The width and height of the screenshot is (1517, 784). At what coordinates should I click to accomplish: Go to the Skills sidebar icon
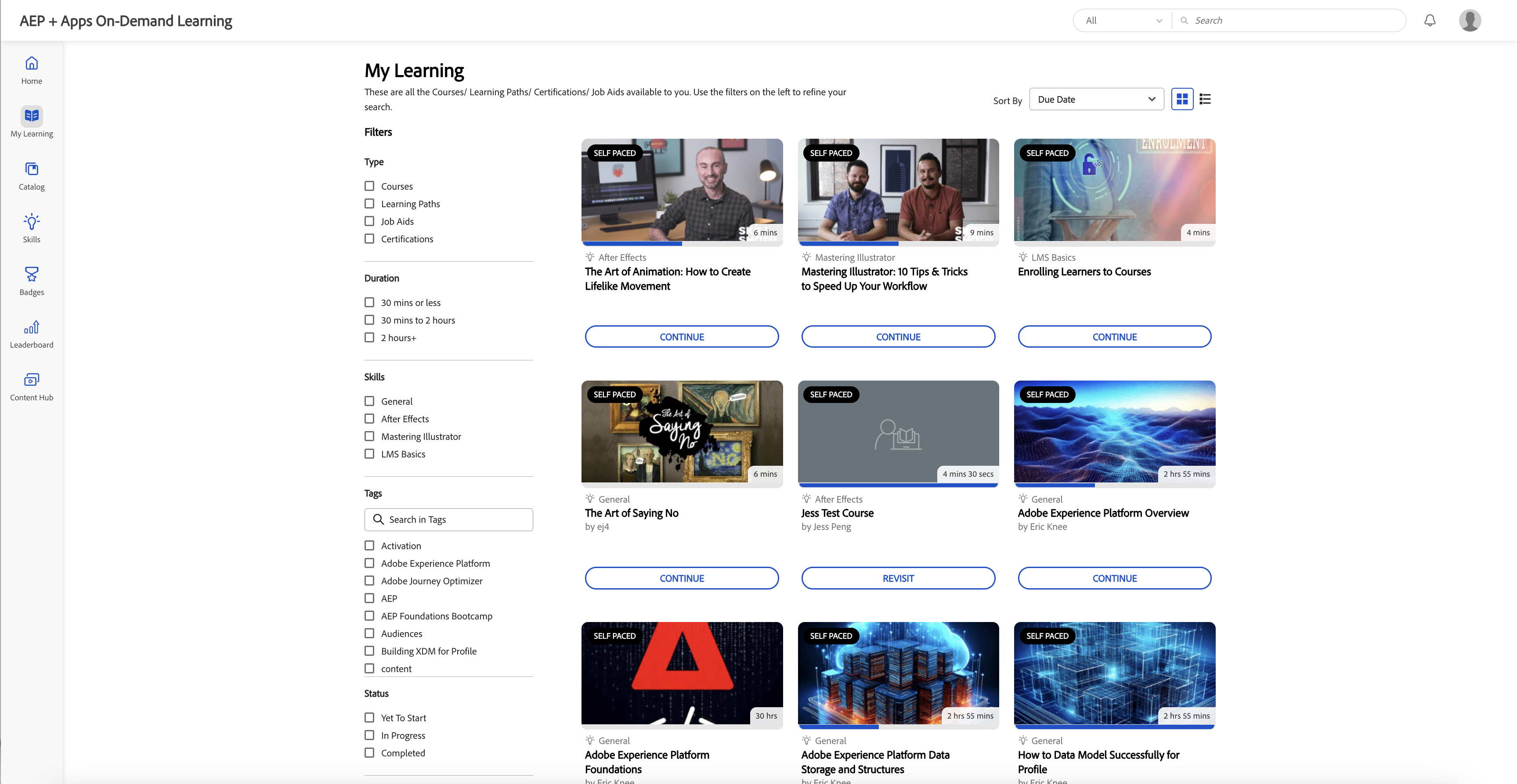click(32, 221)
